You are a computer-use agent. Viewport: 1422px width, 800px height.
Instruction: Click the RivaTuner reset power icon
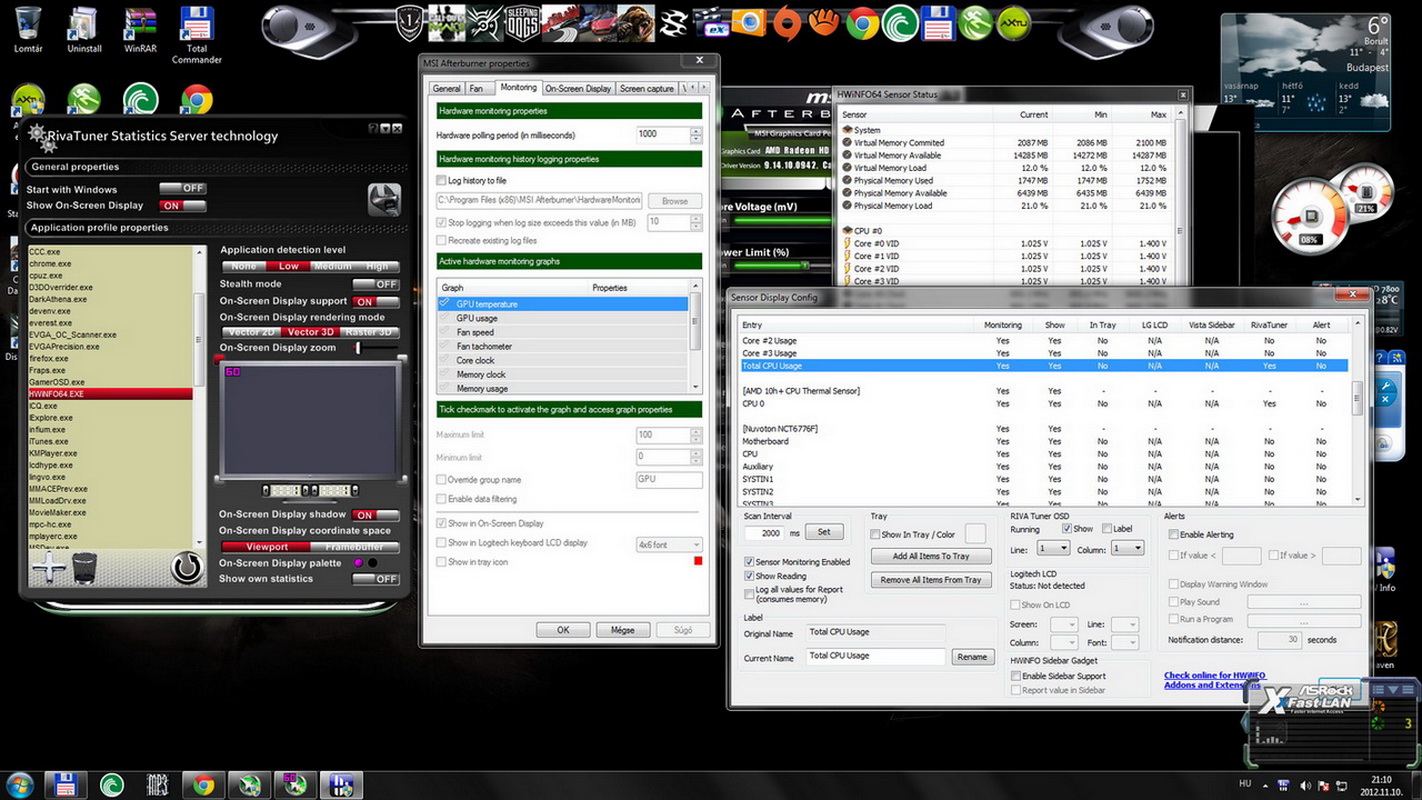[187, 567]
